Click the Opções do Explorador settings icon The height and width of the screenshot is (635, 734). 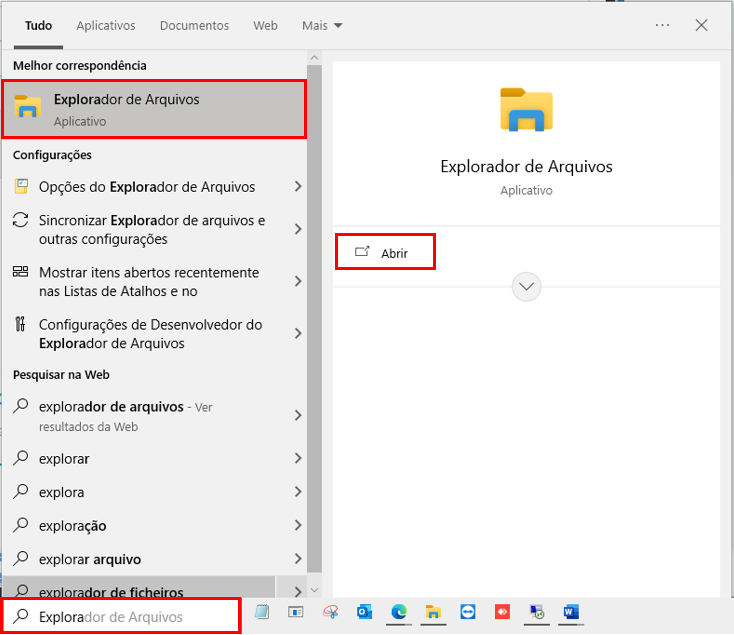21,186
